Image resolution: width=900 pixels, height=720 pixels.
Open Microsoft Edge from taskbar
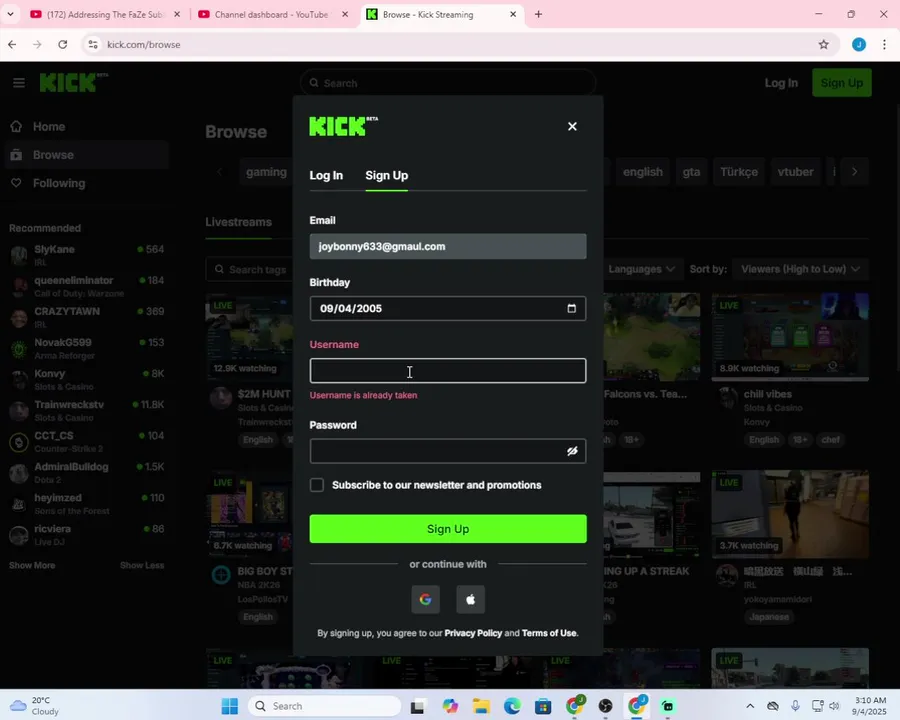512,706
